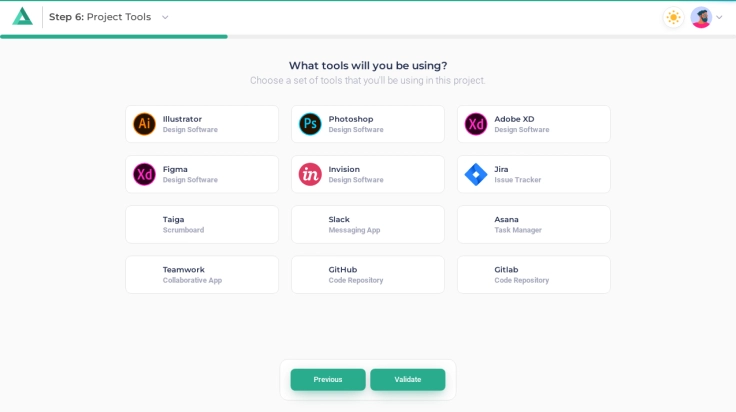Select the Asana Task Manager card
Screen dimensions: 736x412
click(x=534, y=224)
